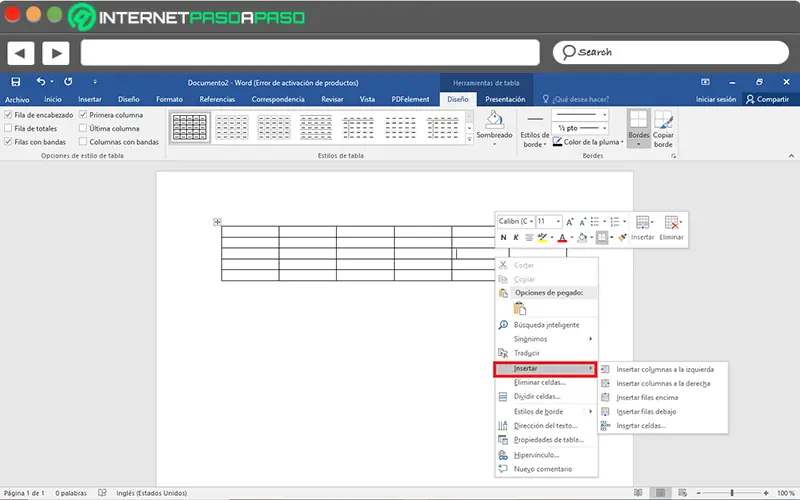Click the Insertar table icon in mini toolbar
The image size is (800, 500).
coord(642,222)
